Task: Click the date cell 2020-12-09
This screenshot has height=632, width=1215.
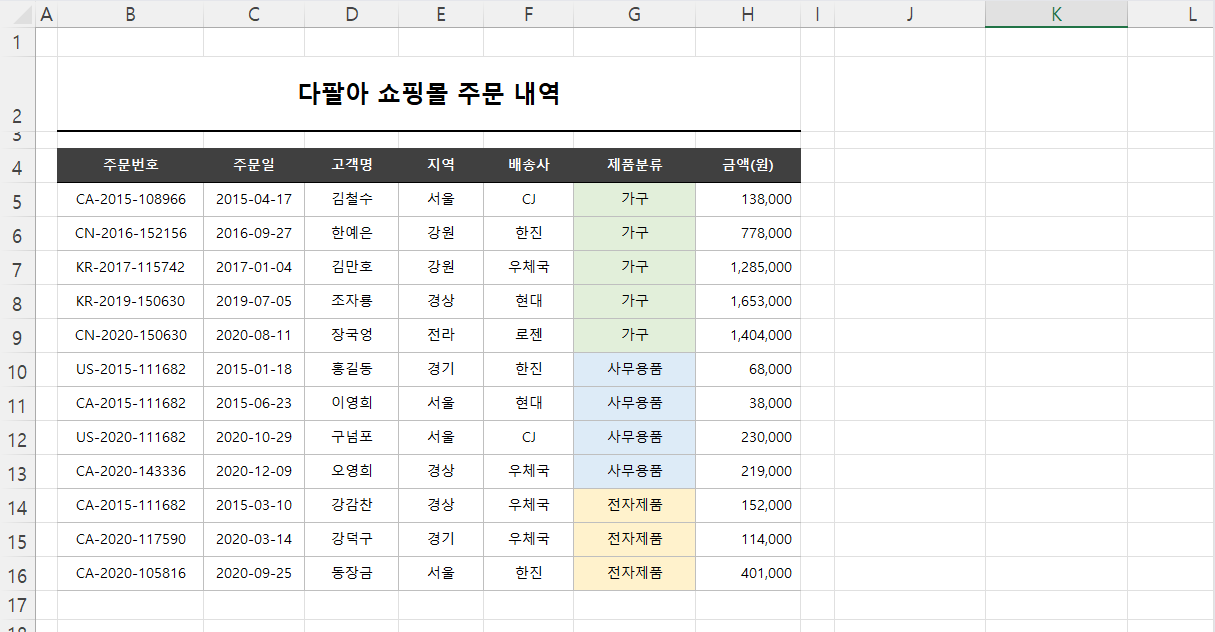Action: [x=253, y=471]
